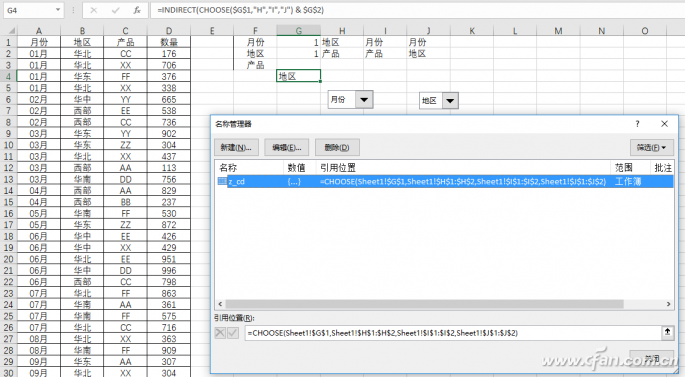The image size is (685, 377).
Task: Open the Name Box dropdown arrow
Action: [58, 10]
